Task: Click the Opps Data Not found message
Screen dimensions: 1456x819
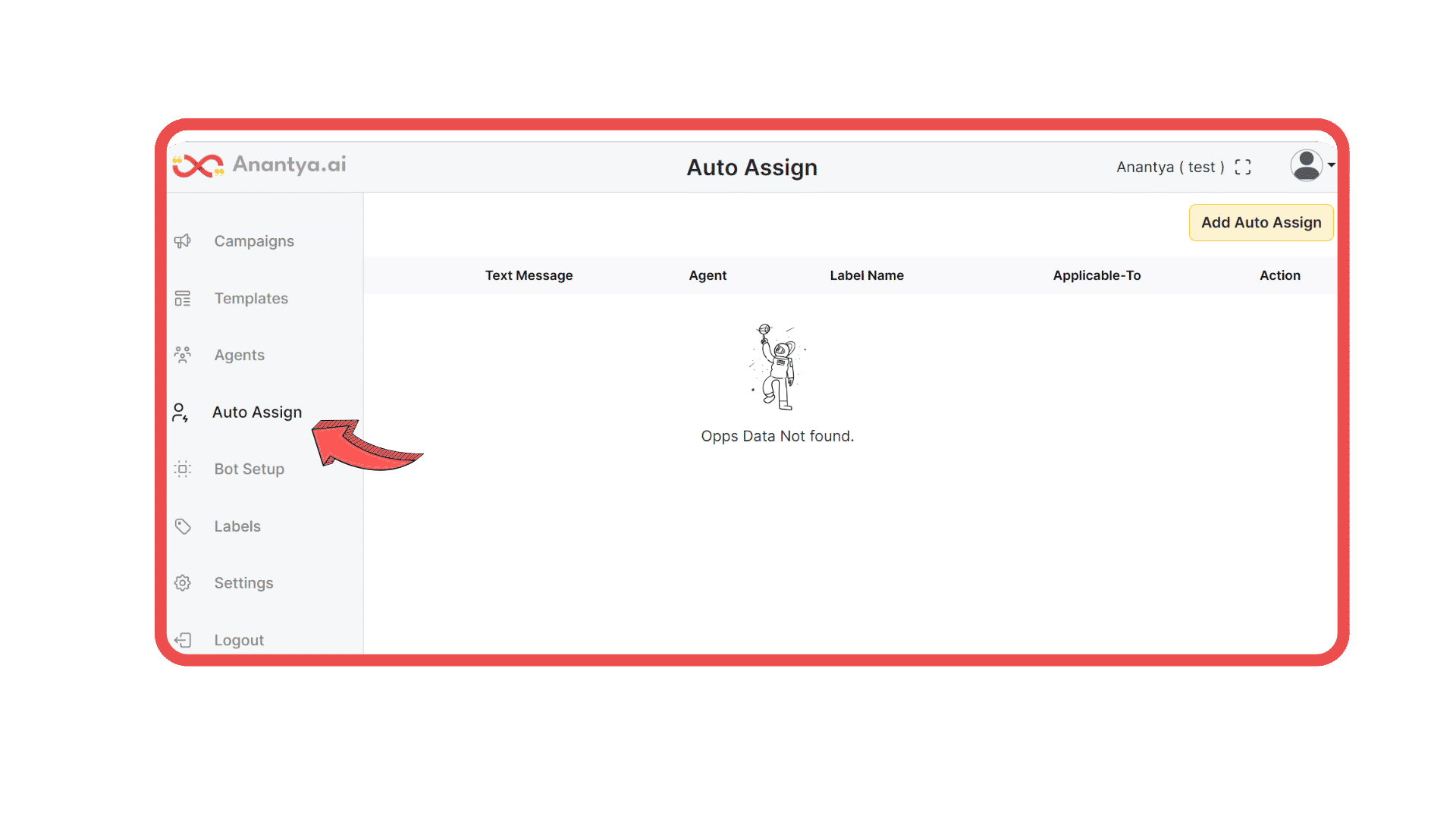Action: (x=777, y=436)
